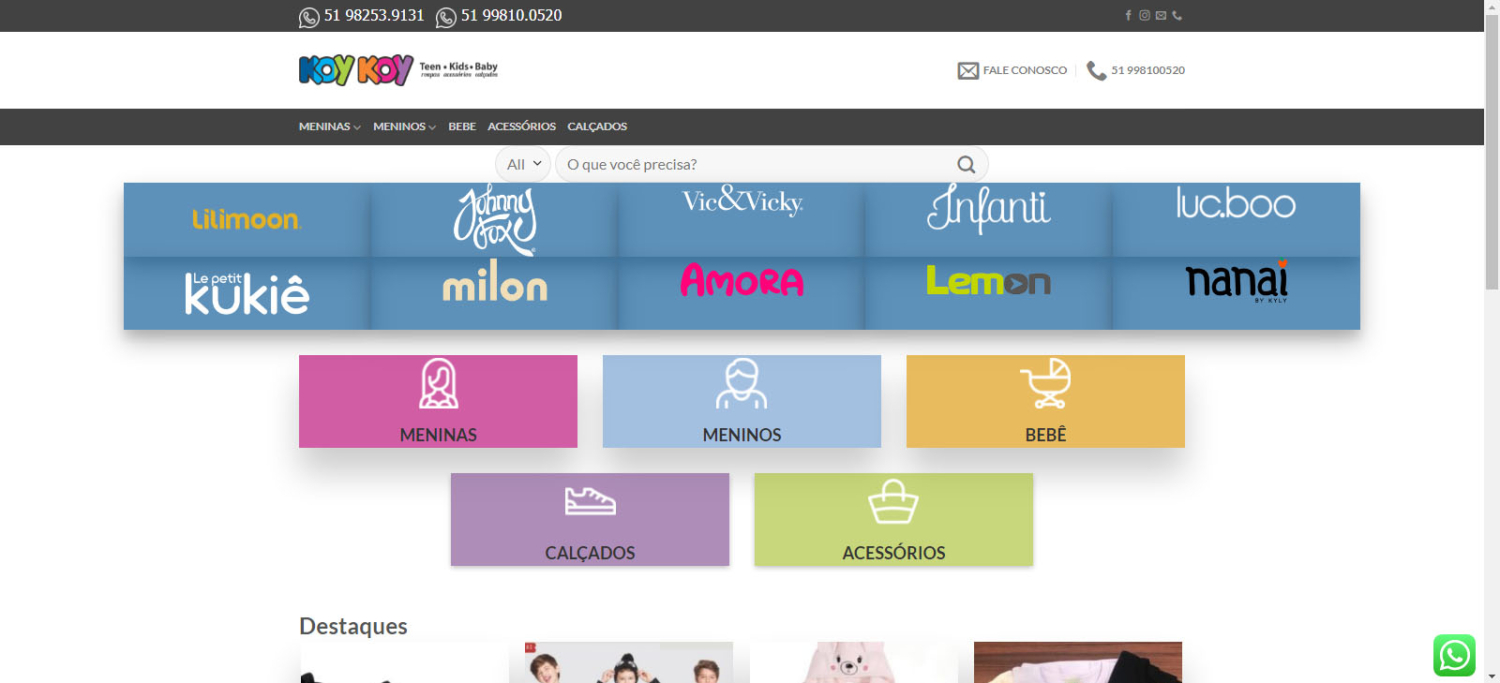Open the All category search dropdown
The height and width of the screenshot is (683, 1500).
(x=523, y=165)
